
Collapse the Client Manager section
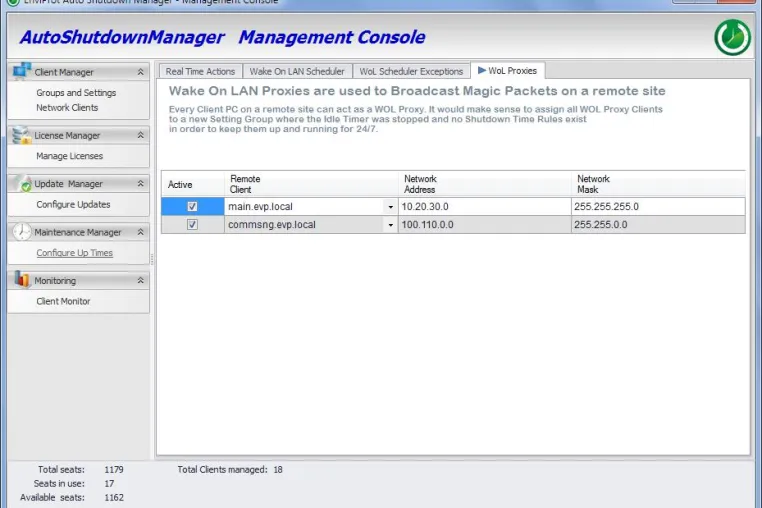tap(140, 72)
